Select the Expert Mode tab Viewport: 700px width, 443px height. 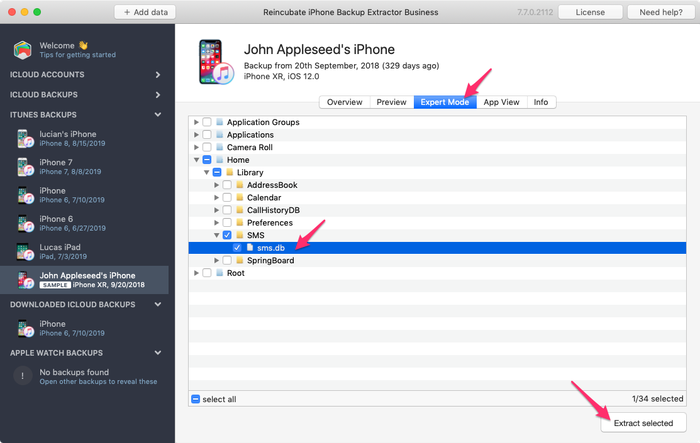pos(445,102)
